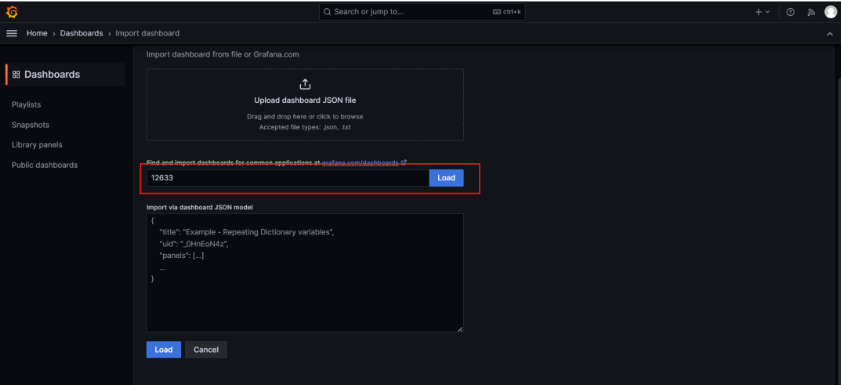Screen dimensions: 841x385
Task: Click the dashboard JSON model textarea
Action: click(305, 272)
